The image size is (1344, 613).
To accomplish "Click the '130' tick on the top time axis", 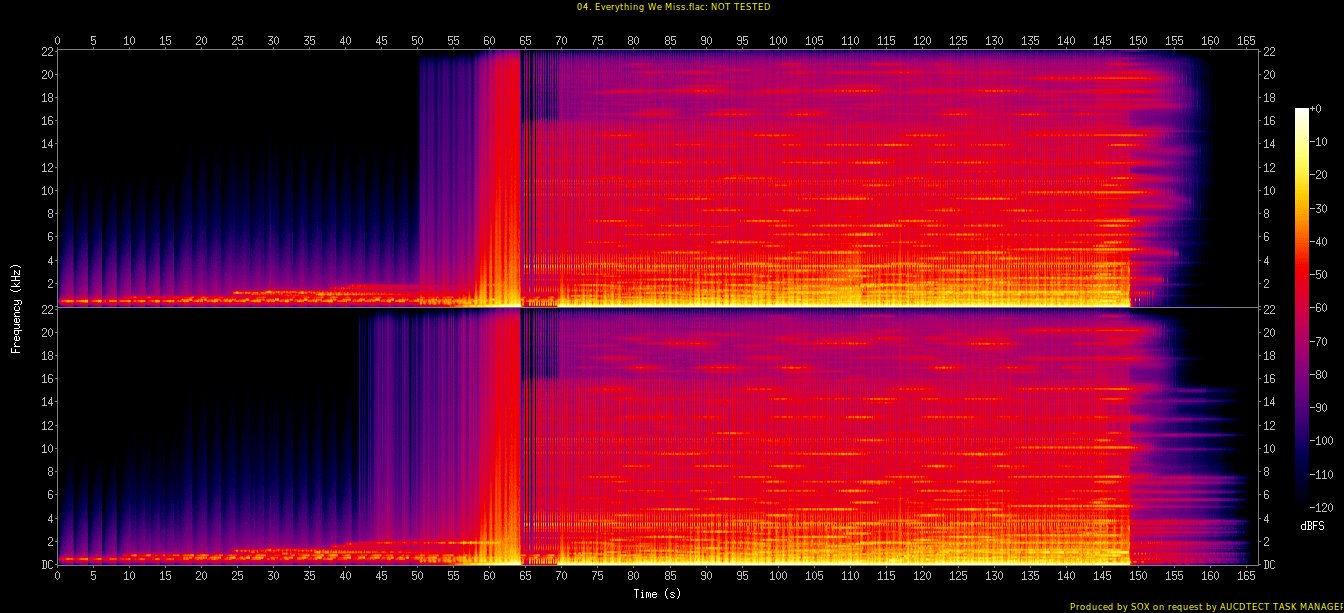I will pos(994,41).
